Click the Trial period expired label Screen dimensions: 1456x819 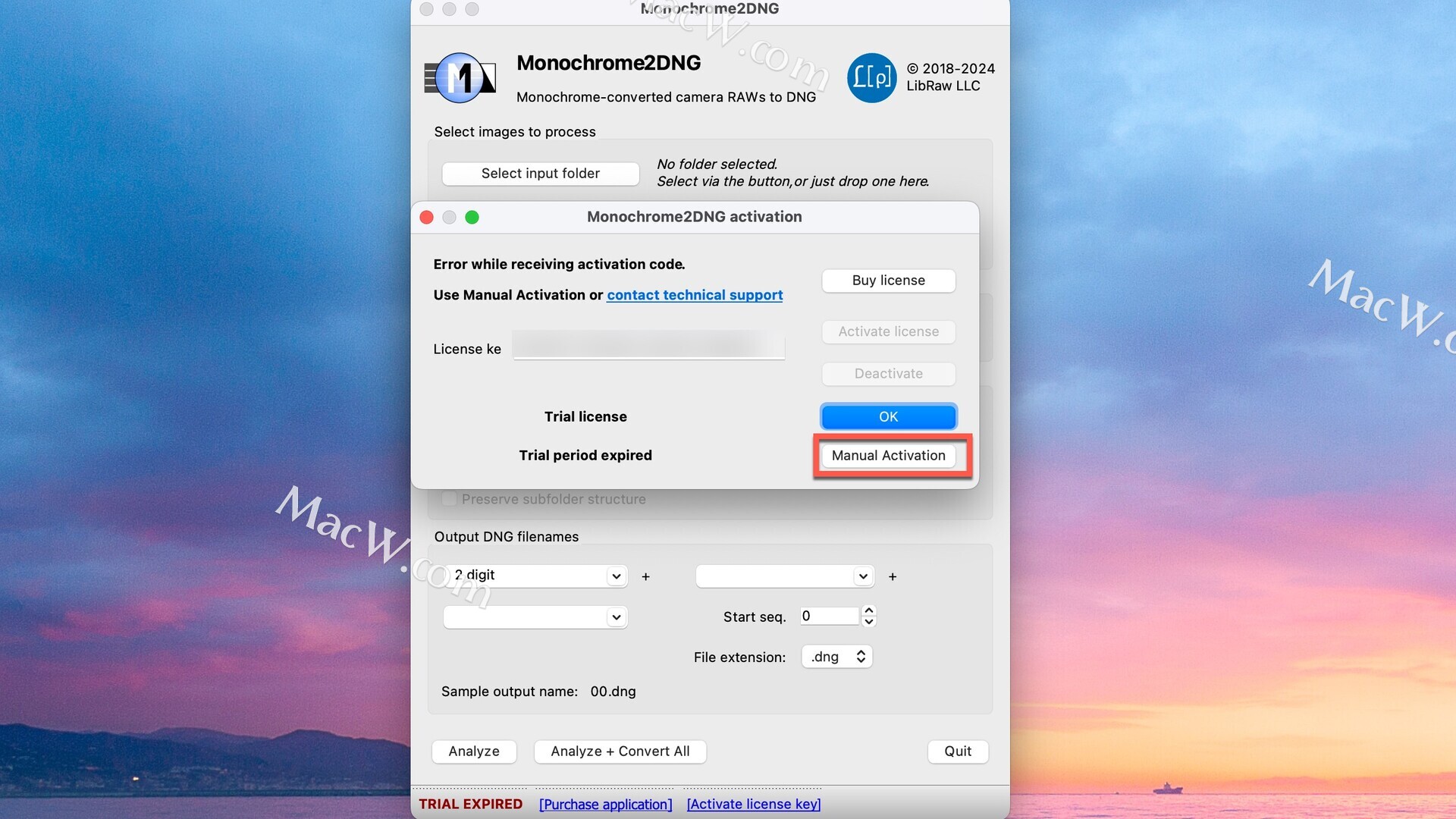[x=585, y=456]
